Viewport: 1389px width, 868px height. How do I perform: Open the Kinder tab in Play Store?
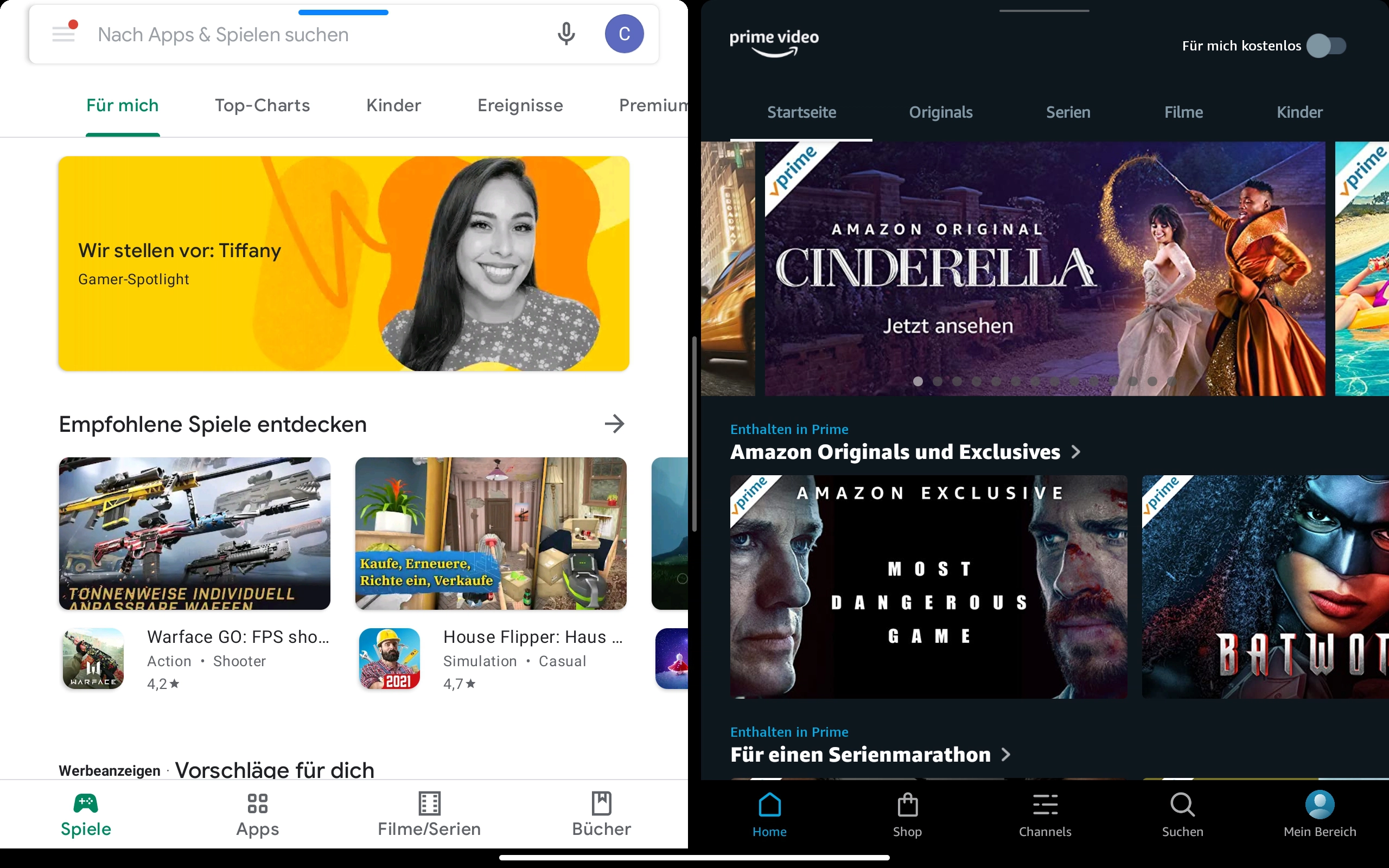(394, 106)
